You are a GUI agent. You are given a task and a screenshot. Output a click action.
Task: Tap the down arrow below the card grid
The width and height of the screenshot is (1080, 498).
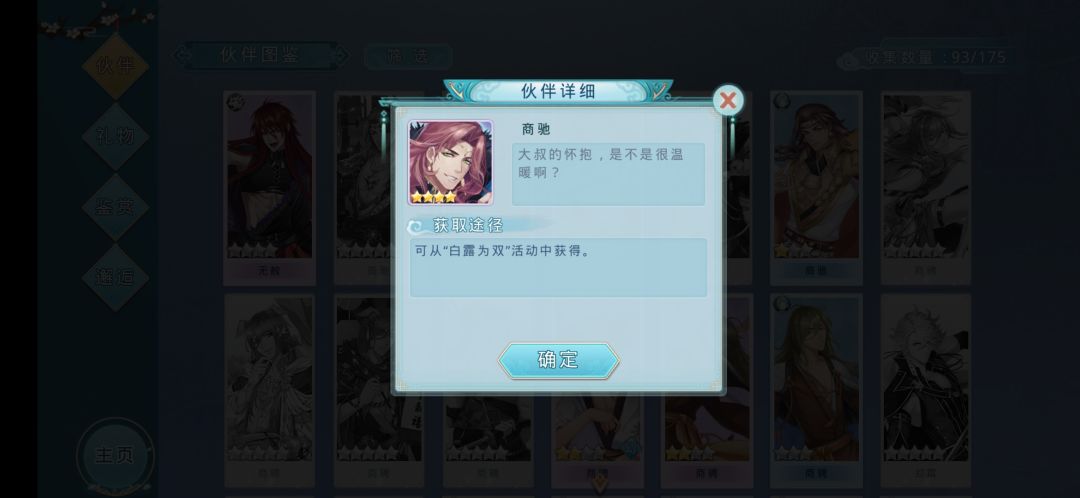[x=601, y=484]
